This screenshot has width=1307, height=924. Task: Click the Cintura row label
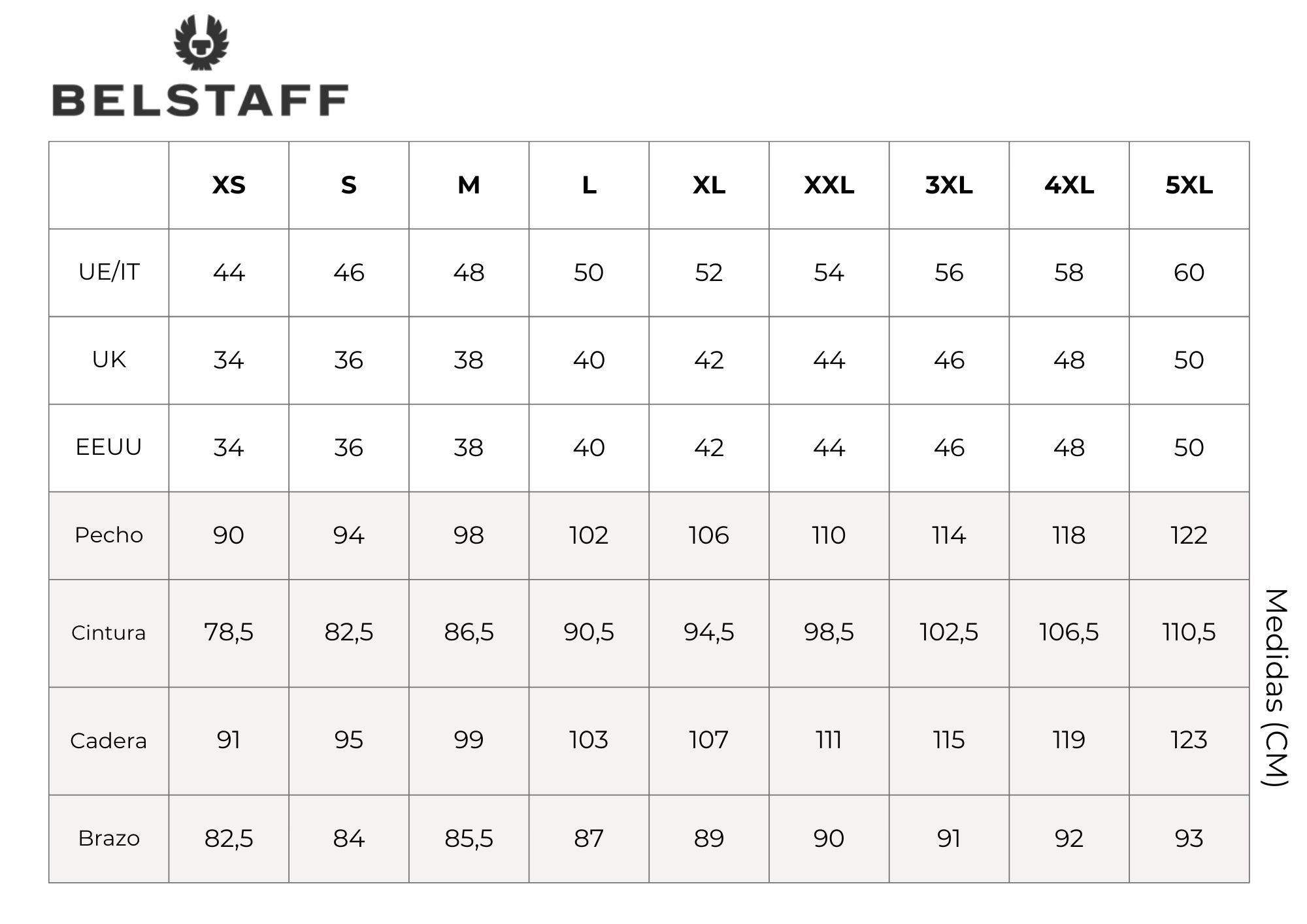pyautogui.click(x=109, y=633)
